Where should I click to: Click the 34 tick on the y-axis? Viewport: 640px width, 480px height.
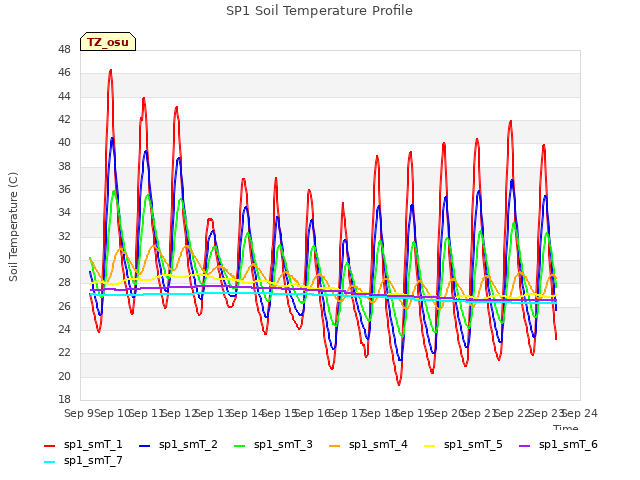tap(64, 213)
